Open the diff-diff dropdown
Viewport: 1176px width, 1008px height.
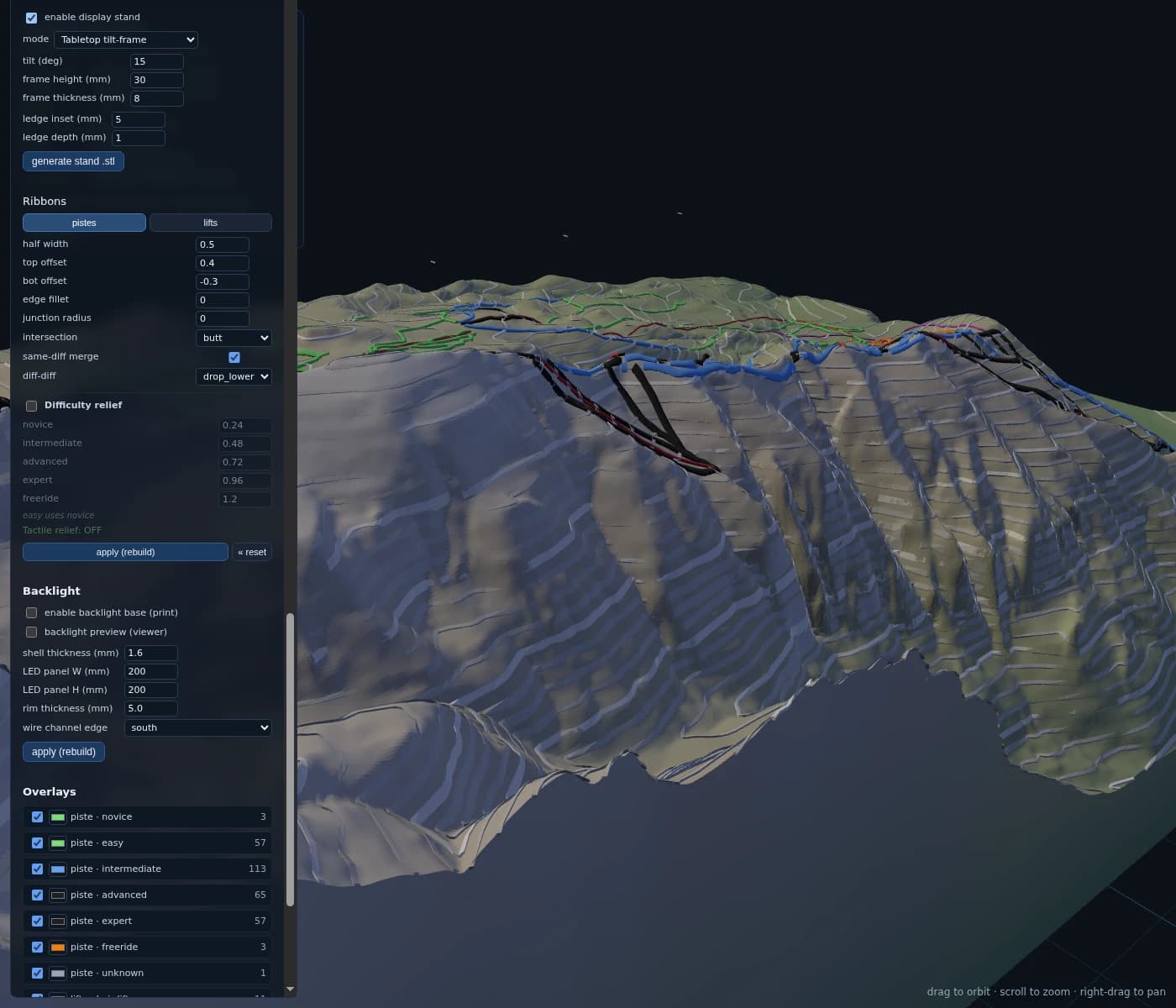pyautogui.click(x=234, y=376)
